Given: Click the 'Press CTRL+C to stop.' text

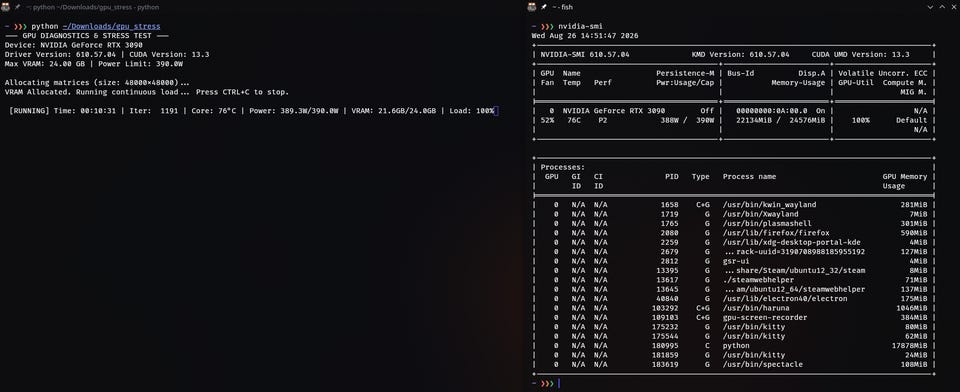Looking at the screenshot, I should point(242,92).
